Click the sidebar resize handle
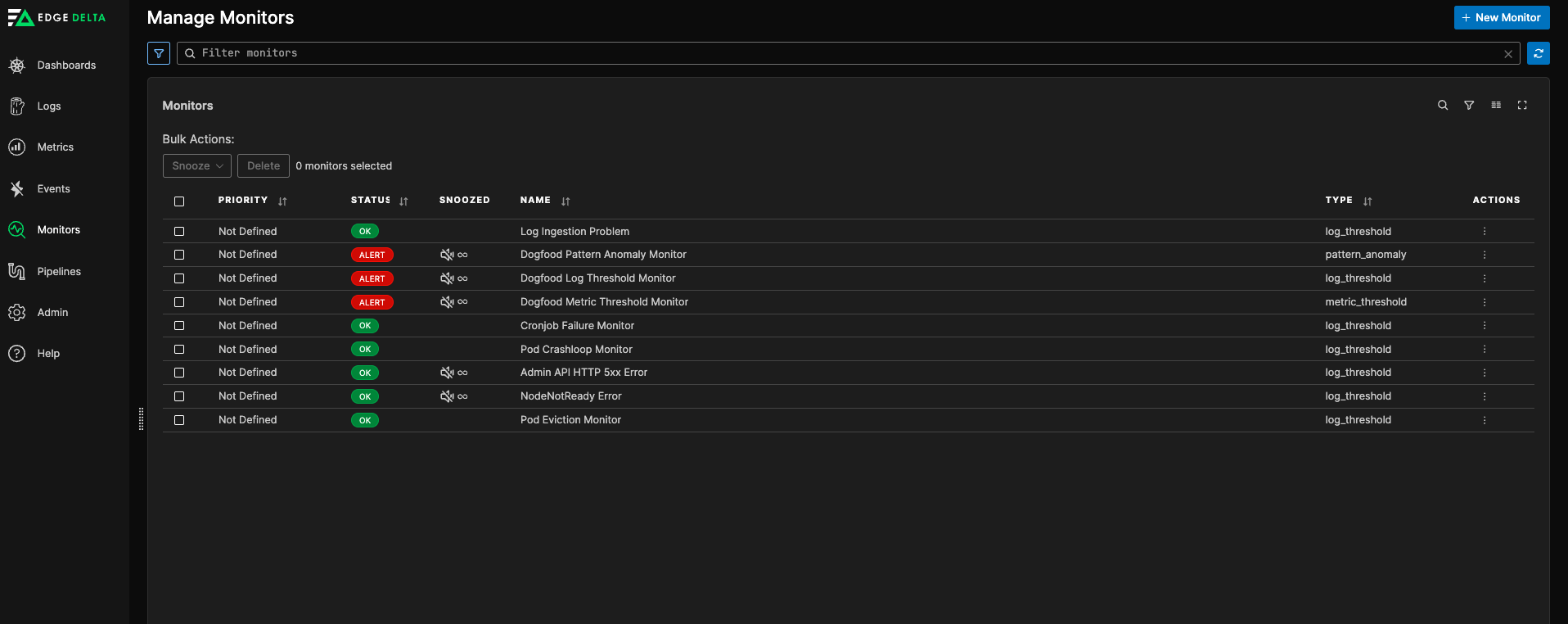 pos(141,418)
